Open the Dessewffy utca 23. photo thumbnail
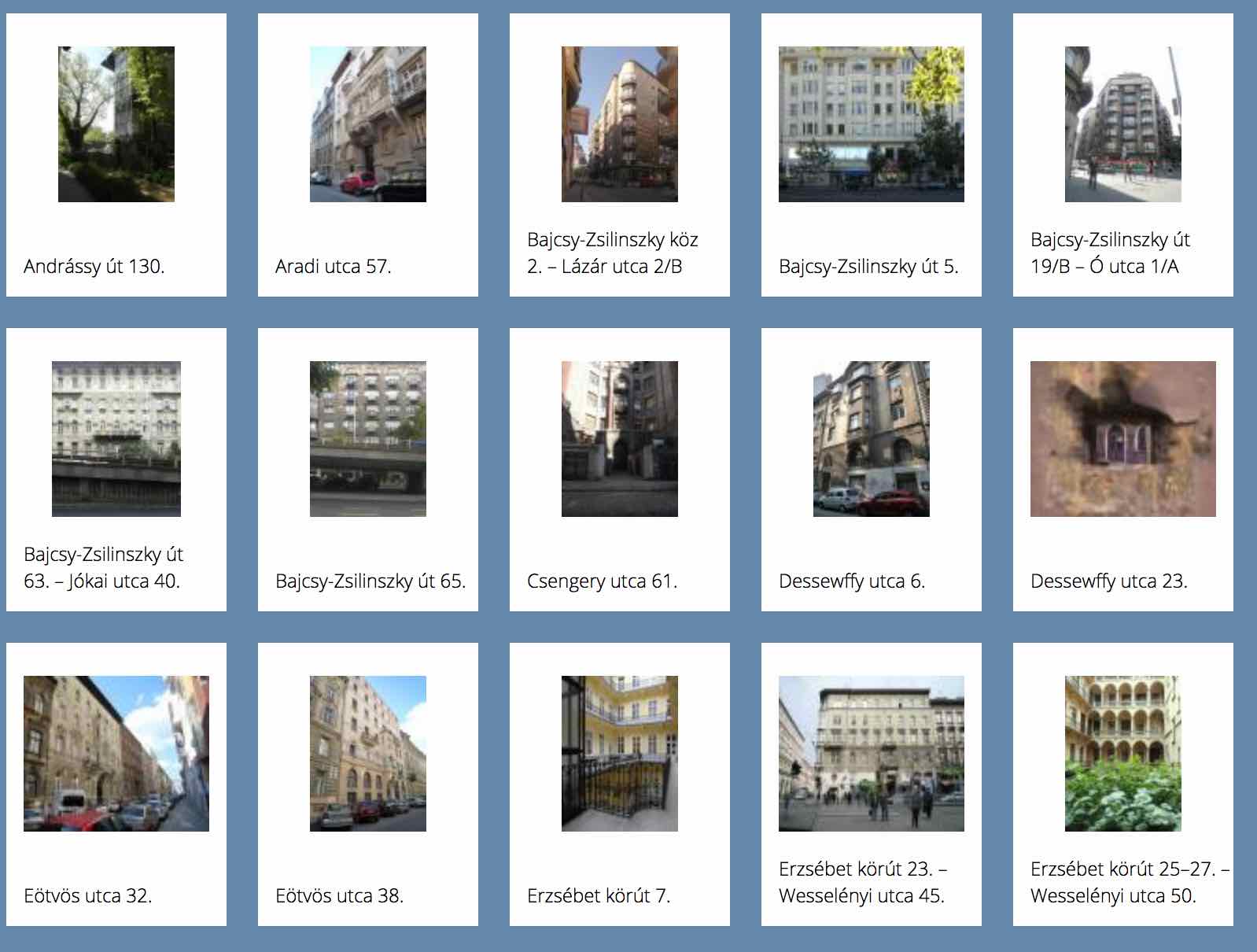Image resolution: width=1257 pixels, height=952 pixels. [x=1123, y=439]
